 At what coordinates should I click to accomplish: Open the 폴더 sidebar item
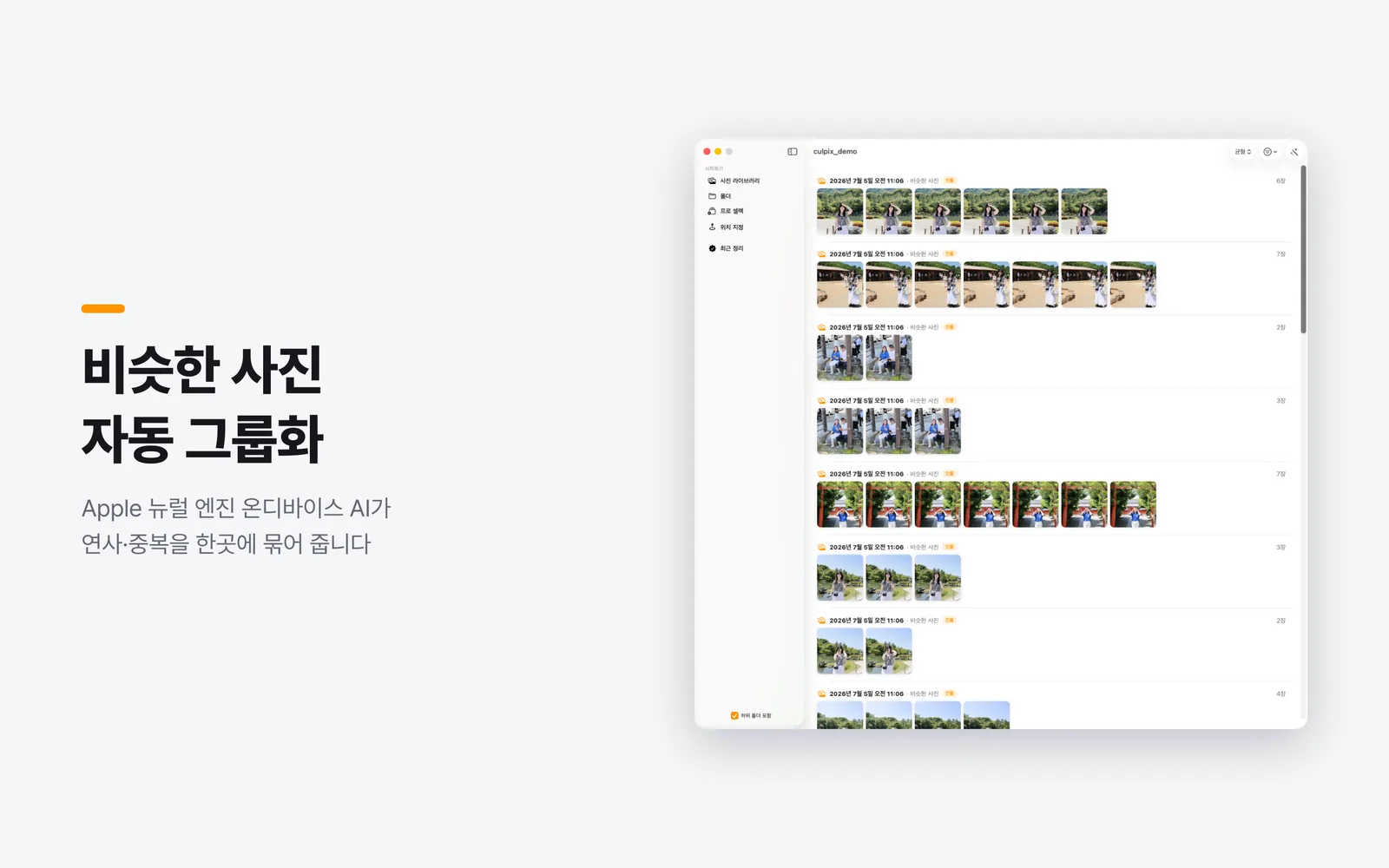pos(720,196)
